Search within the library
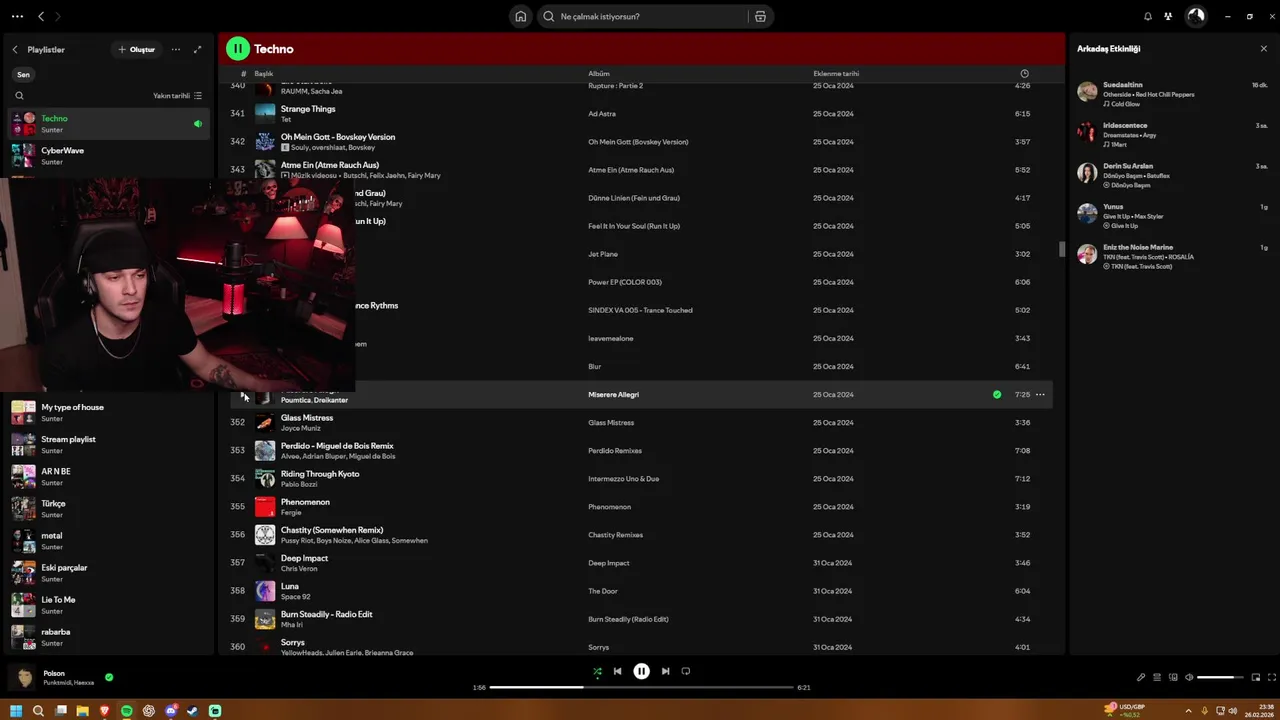The image size is (1280, 720). [x=19, y=96]
